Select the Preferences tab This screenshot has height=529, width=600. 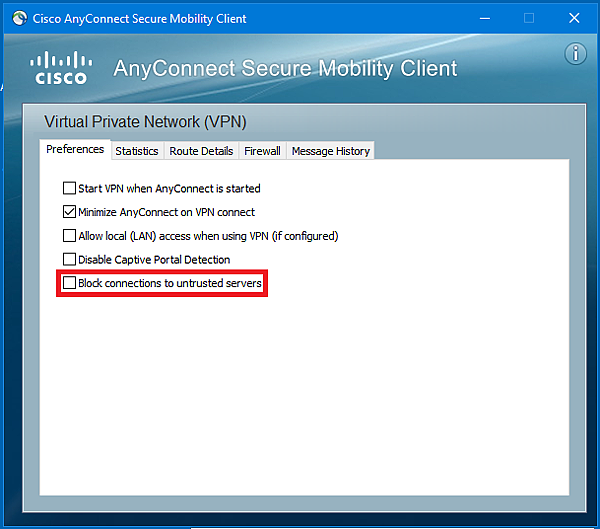75,149
